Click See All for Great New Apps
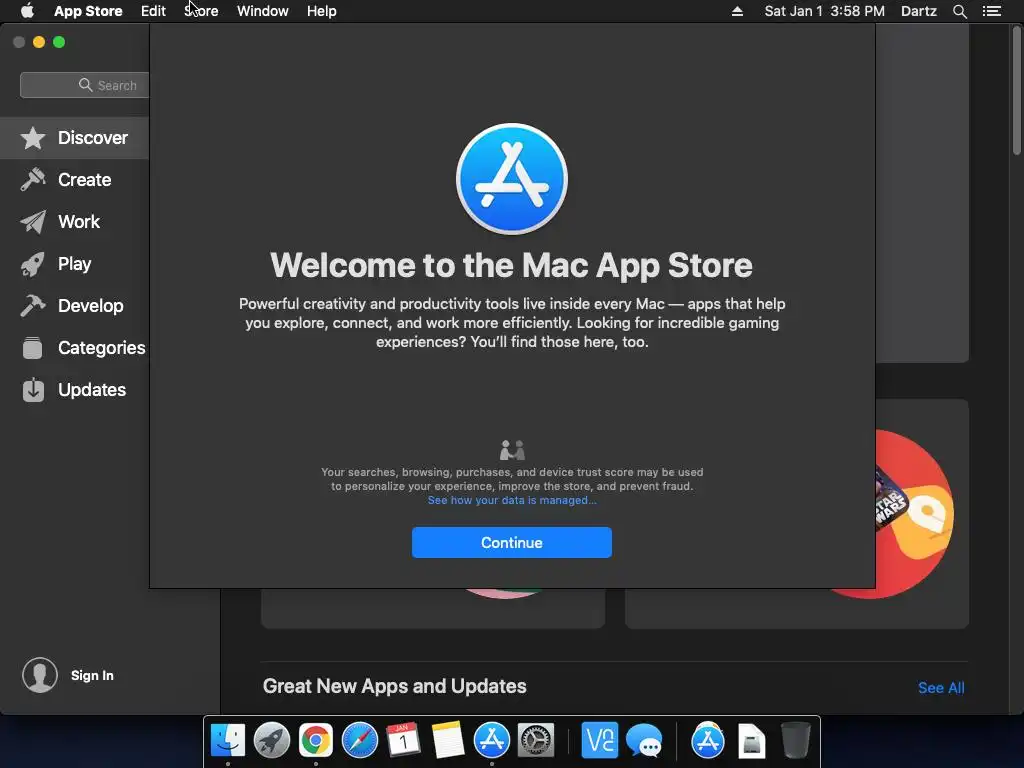Image resolution: width=1024 pixels, height=768 pixels. (941, 688)
